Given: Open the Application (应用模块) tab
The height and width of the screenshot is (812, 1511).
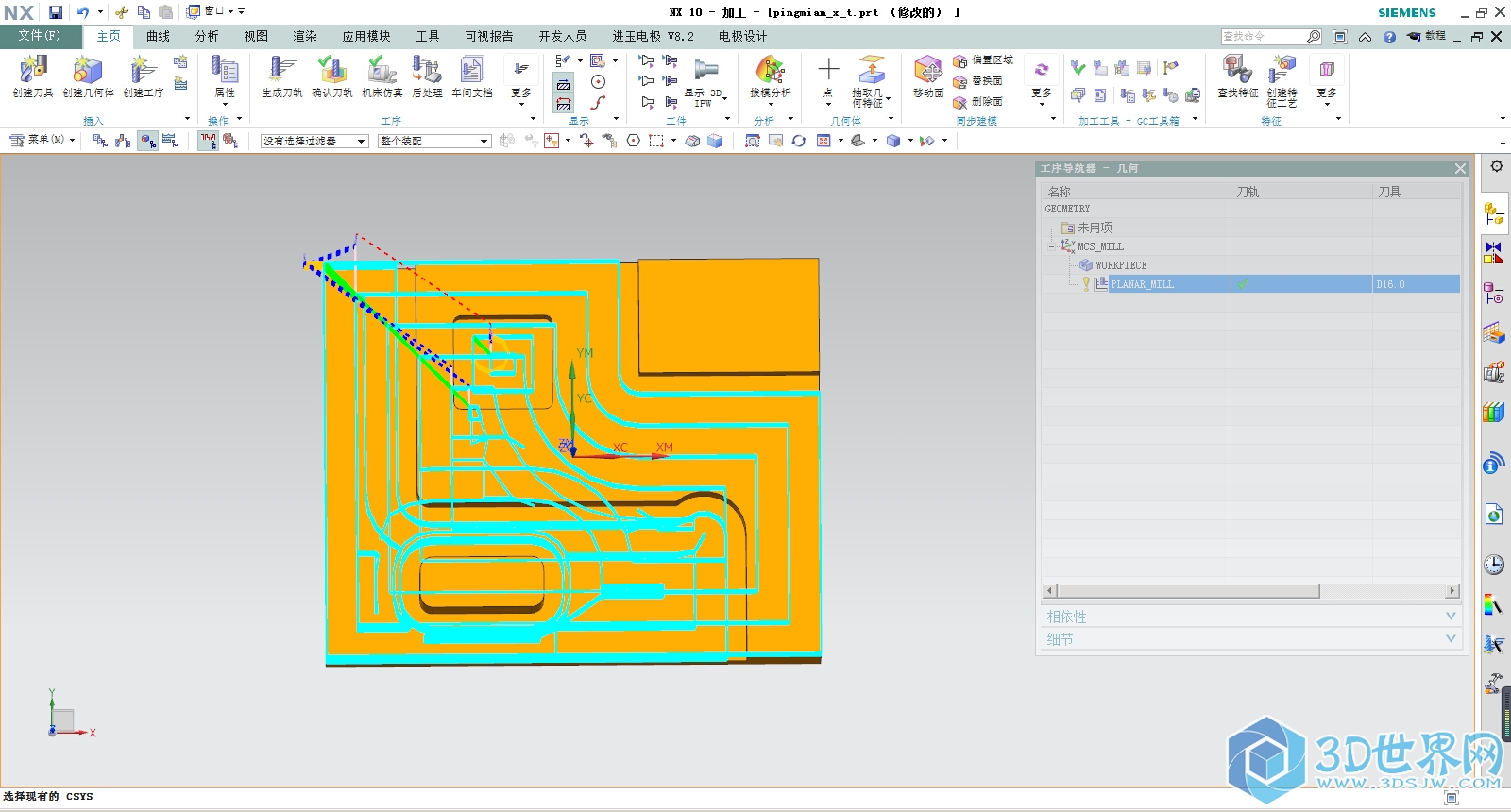Looking at the screenshot, I should coord(366,36).
